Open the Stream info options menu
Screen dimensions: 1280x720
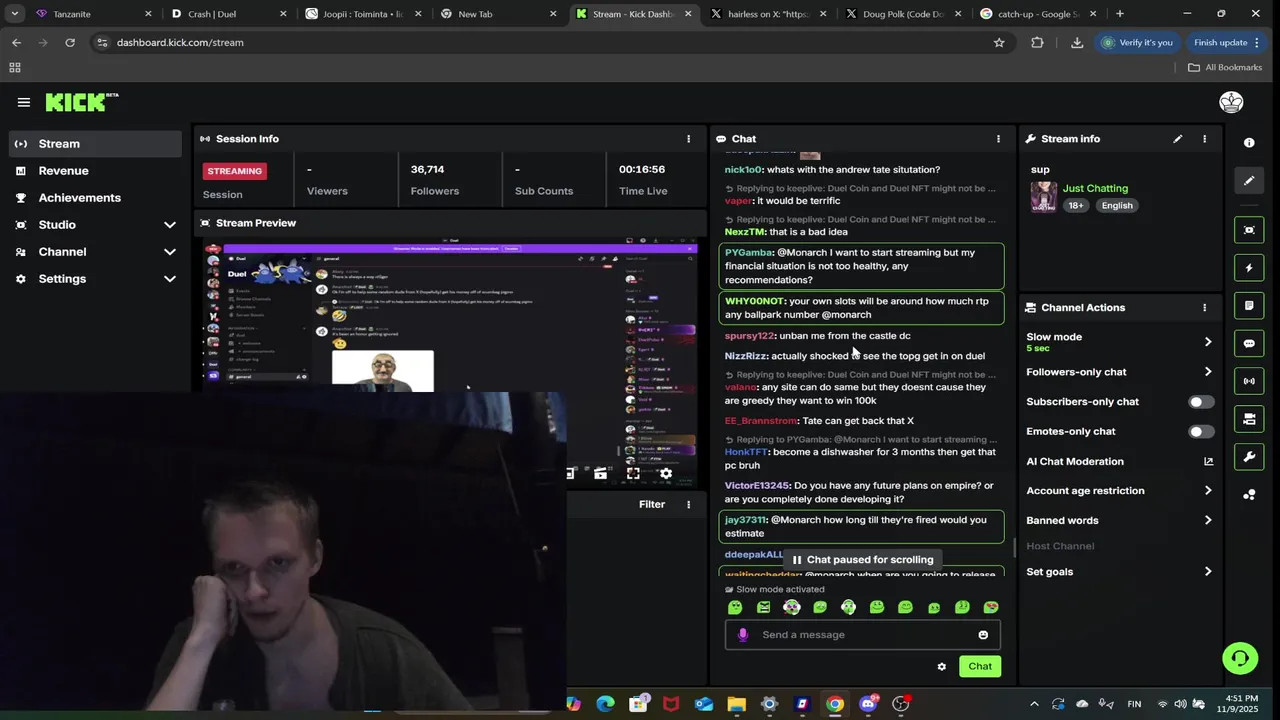coord(1204,139)
